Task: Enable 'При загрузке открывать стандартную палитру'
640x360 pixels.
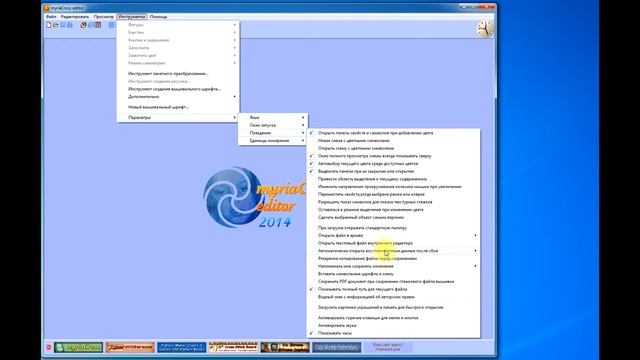Action: coord(393,228)
